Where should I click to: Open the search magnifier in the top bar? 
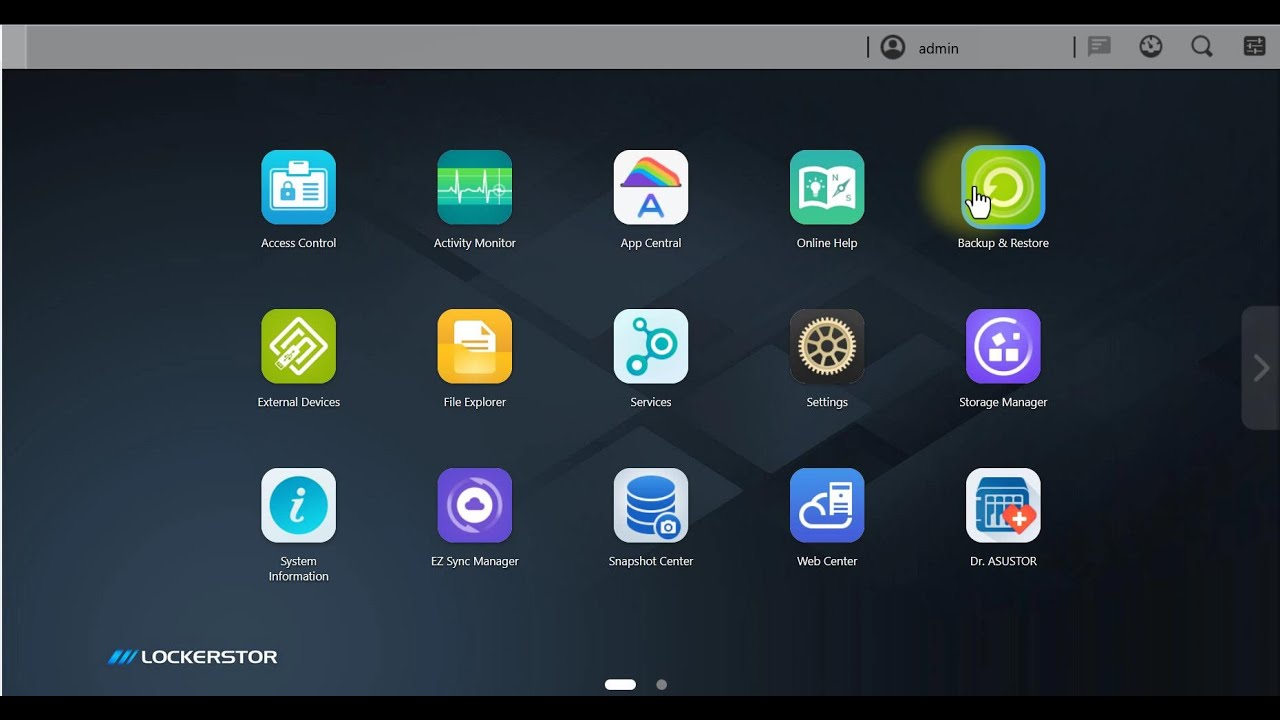[x=1202, y=47]
